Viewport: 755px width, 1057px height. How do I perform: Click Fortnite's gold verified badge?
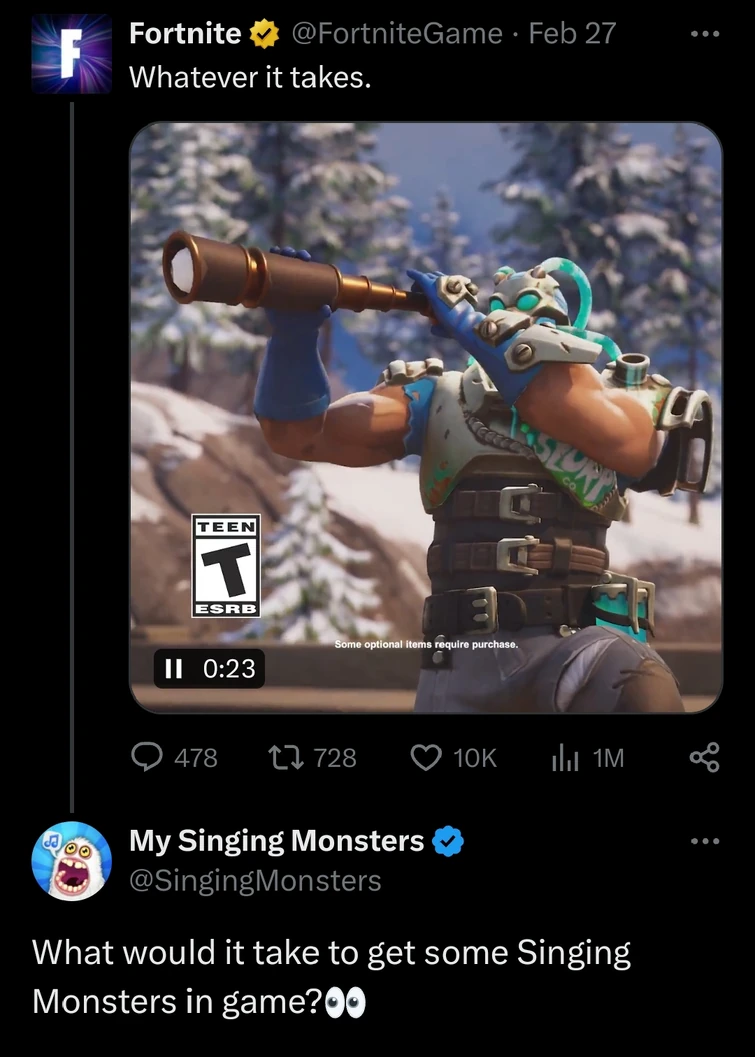coord(264,35)
